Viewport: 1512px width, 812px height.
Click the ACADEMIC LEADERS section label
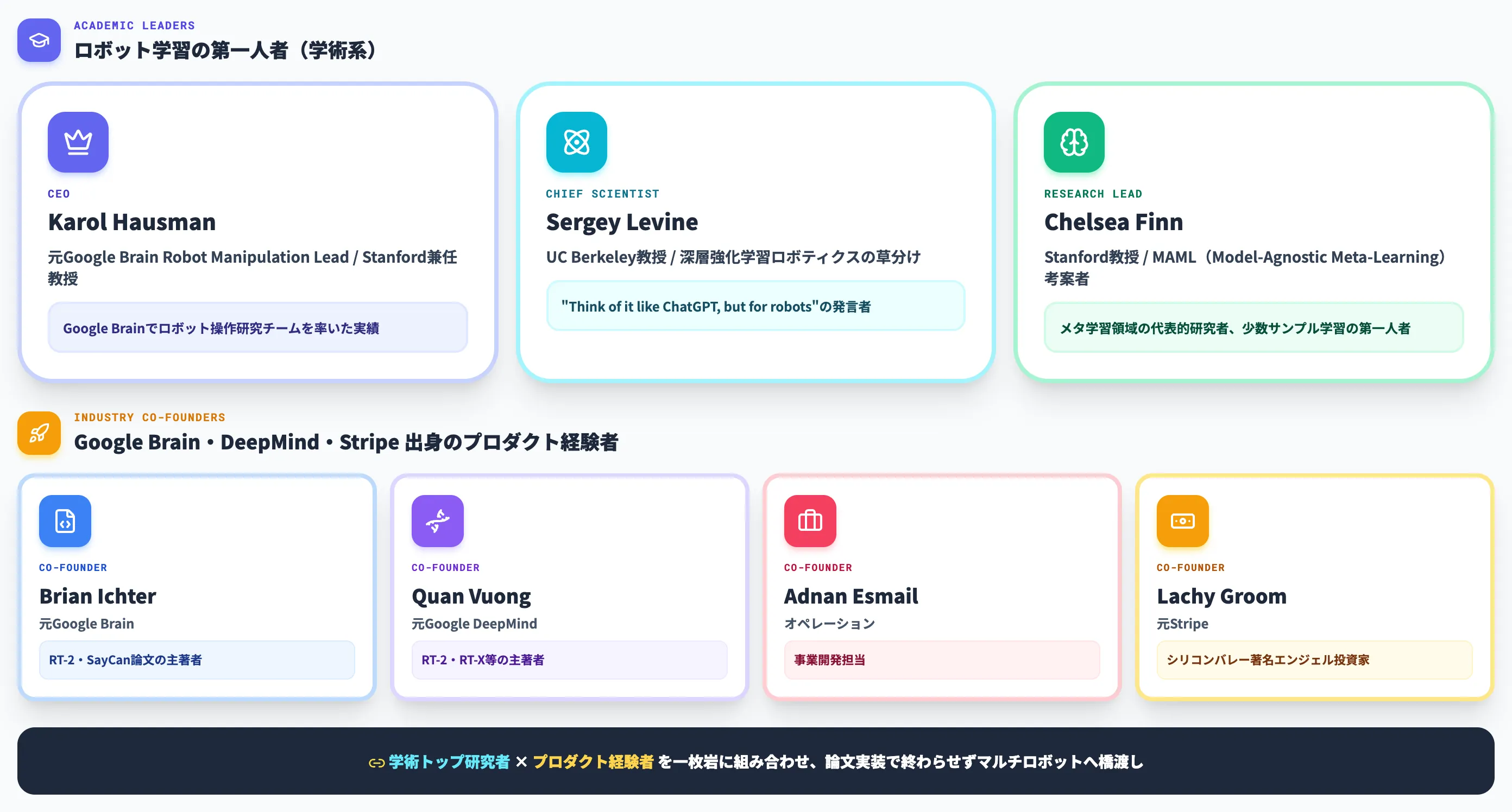(134, 25)
